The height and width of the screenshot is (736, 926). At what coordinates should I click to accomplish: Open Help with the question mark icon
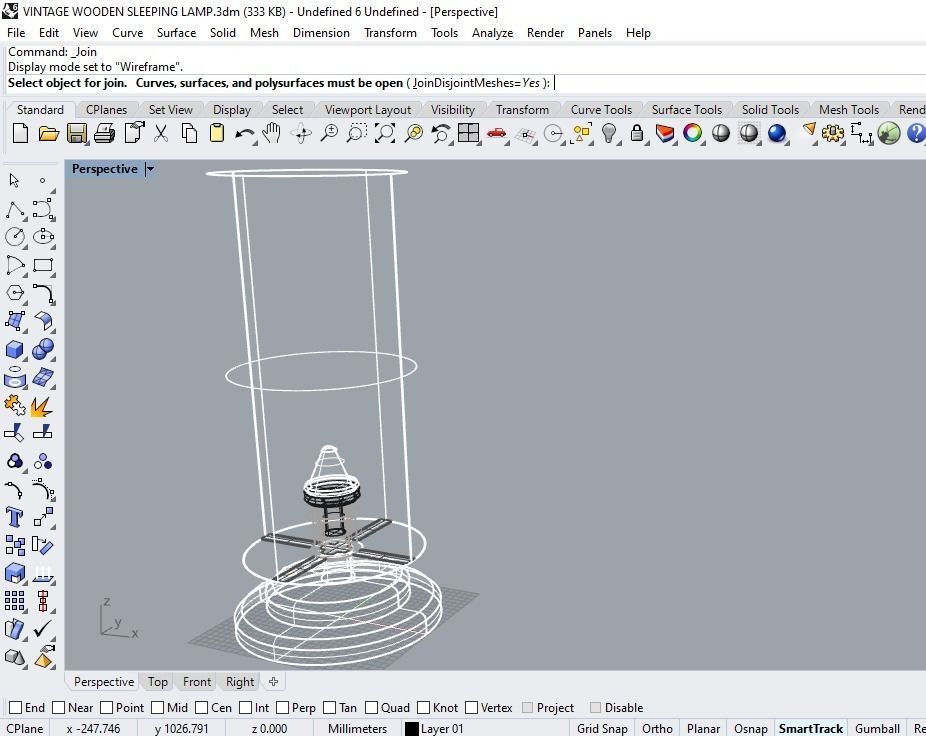tap(915, 133)
